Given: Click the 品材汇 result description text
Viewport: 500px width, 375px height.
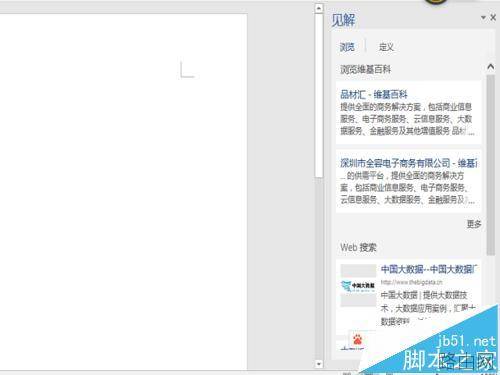Looking at the screenshot, I should click(x=407, y=119).
